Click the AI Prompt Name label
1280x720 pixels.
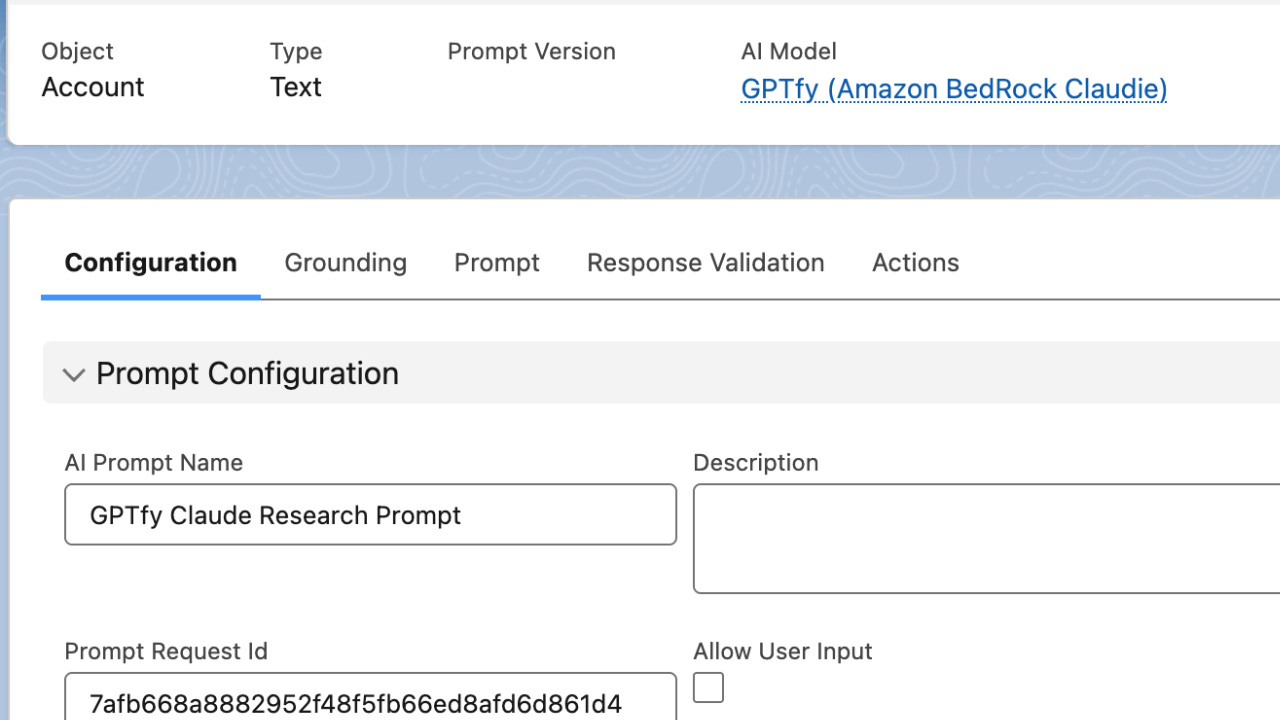[x=153, y=463]
